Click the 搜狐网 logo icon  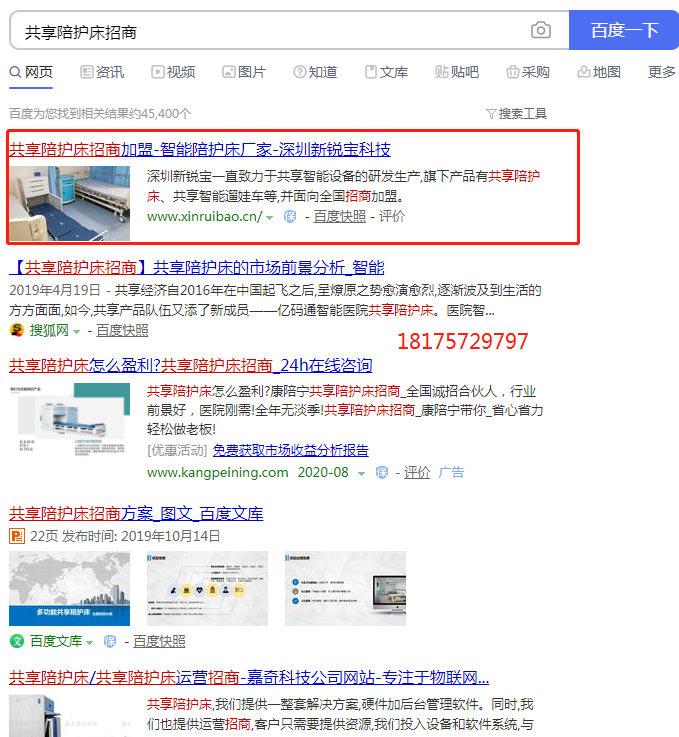coord(17,330)
